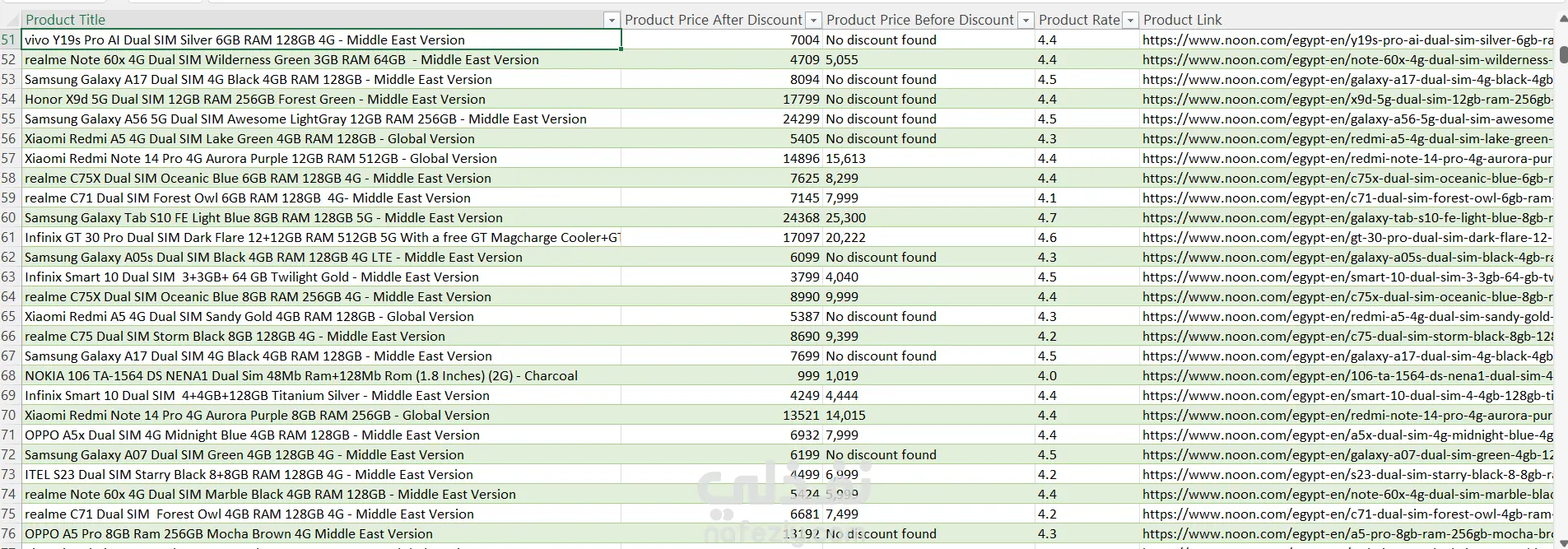This screenshot has height=549, width=1568.
Task: Select Honor X9d 5G Forest Green title cell
Action: 321,99
